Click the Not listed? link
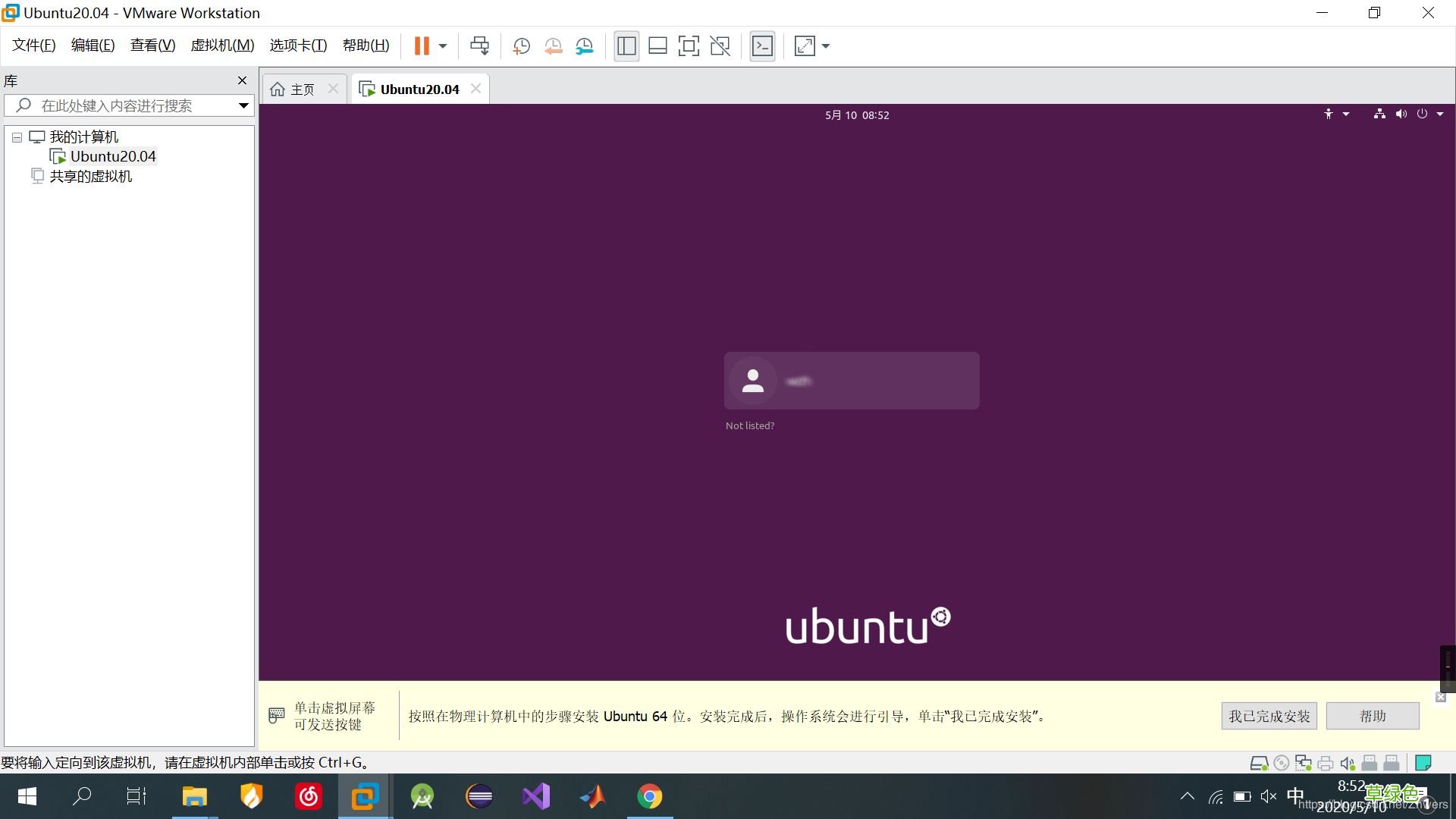This screenshot has width=1456, height=819. [x=750, y=425]
